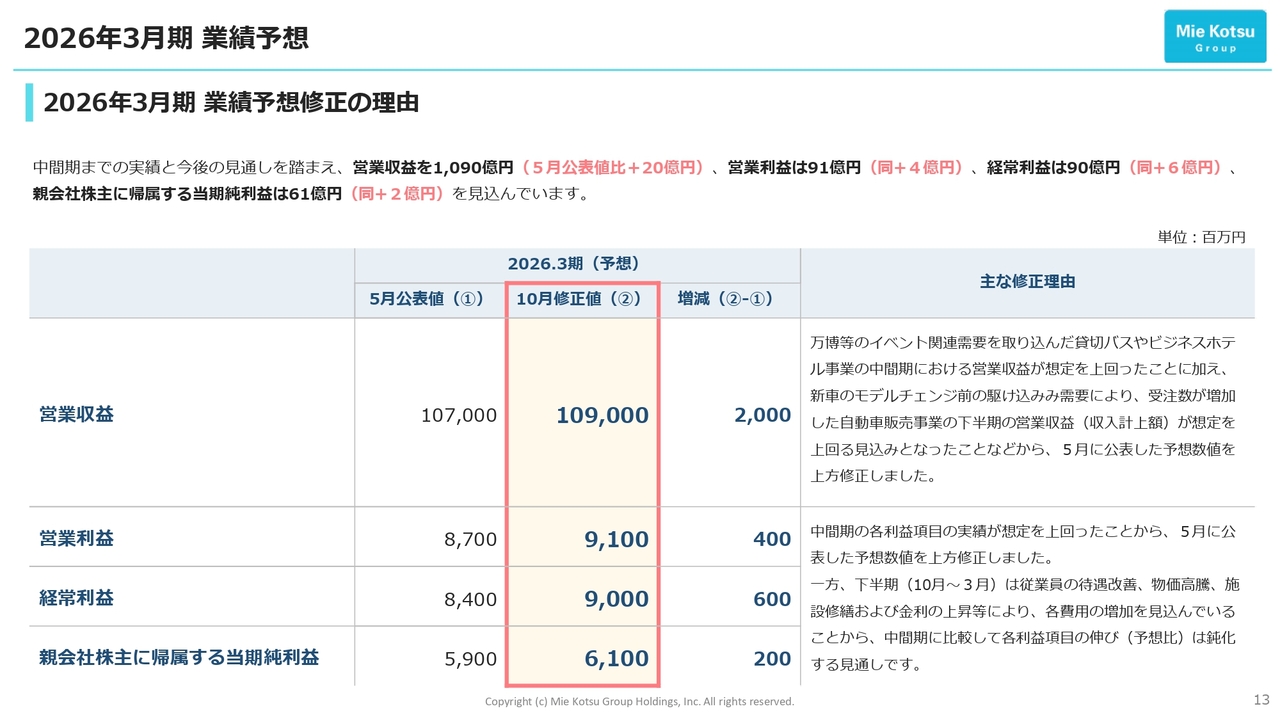Click the 増減（②-①） column header

point(725,299)
